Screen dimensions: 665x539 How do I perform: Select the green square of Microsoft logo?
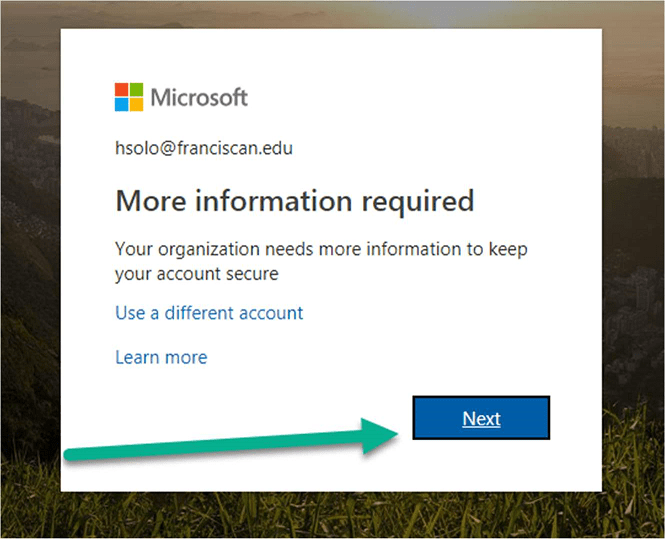pos(136,89)
